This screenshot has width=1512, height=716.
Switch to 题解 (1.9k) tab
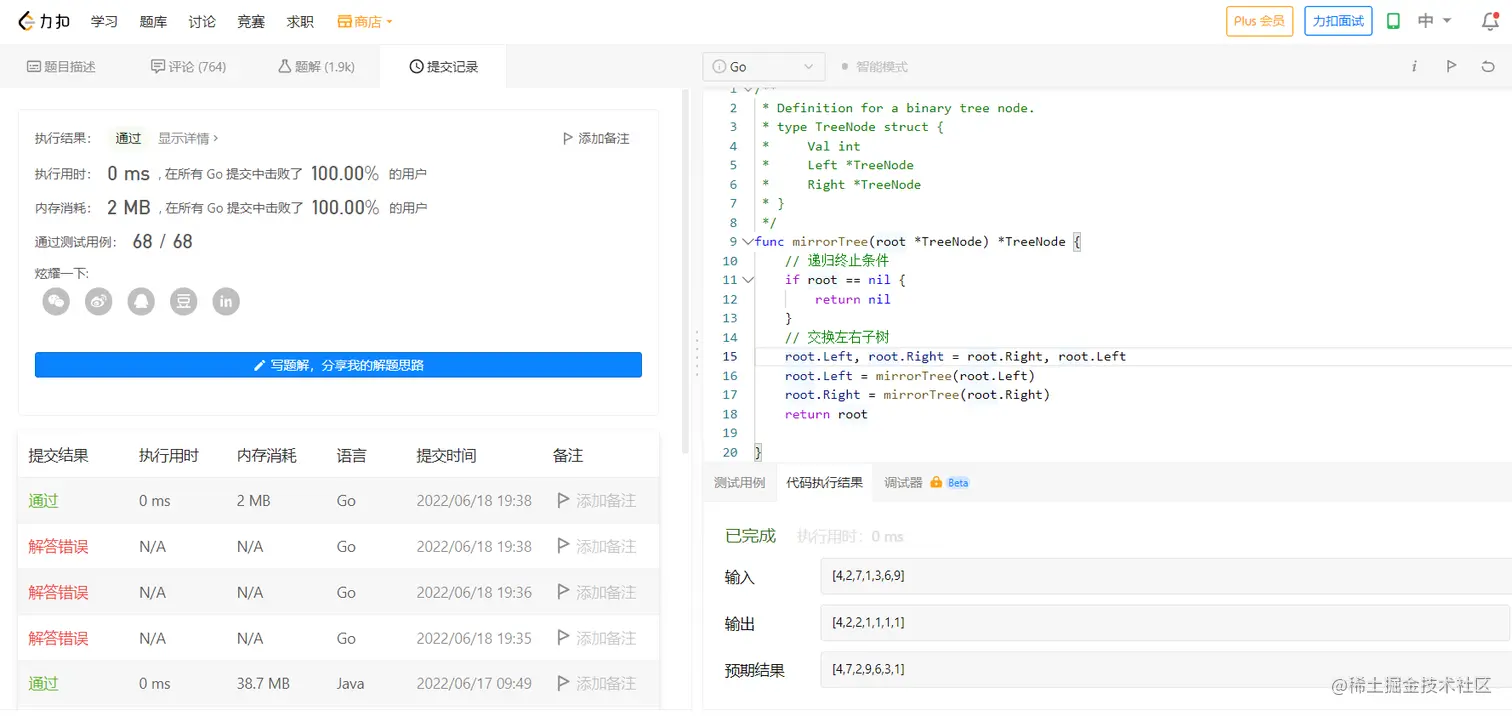coord(316,67)
